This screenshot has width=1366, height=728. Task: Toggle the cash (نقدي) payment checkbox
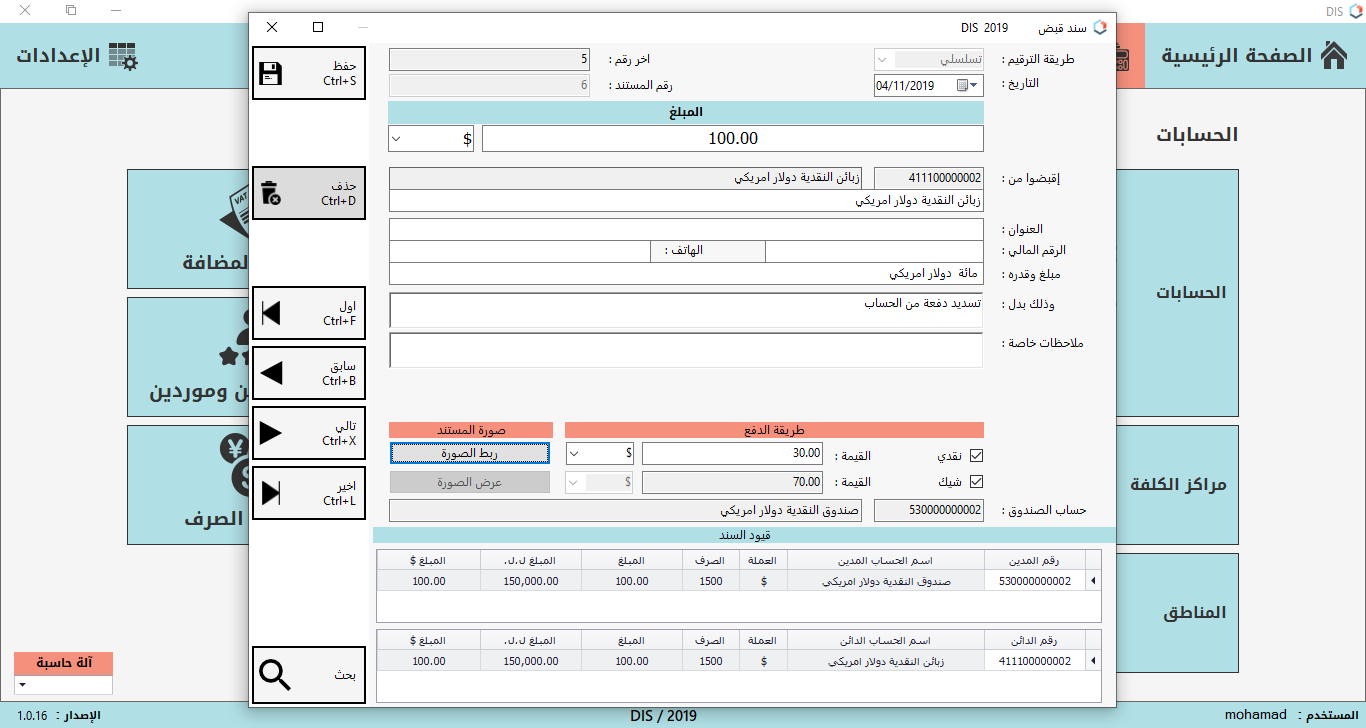pyautogui.click(x=977, y=455)
